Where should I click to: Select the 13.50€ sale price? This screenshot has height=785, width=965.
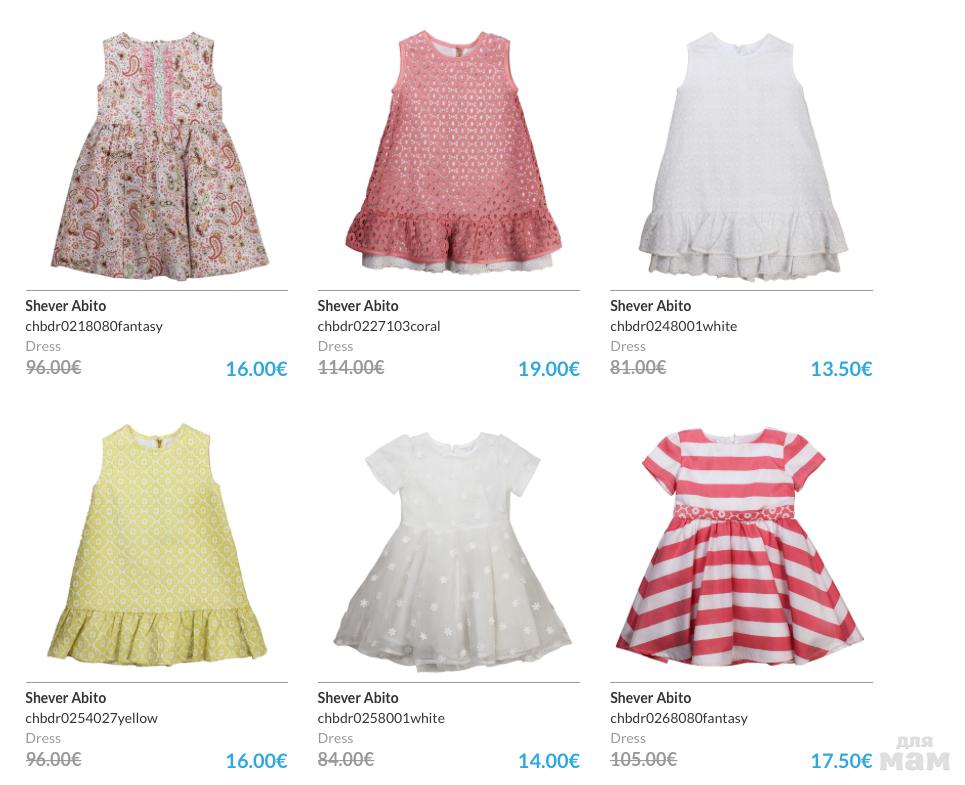tap(841, 369)
